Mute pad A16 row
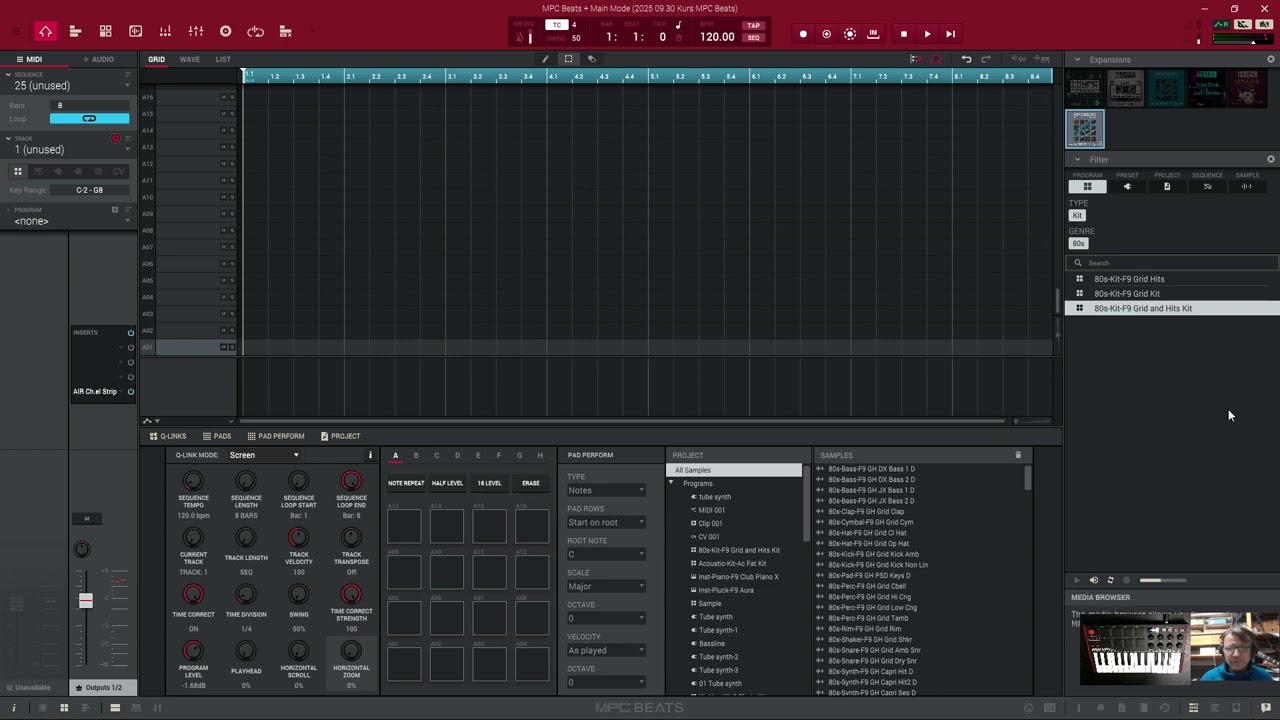 click(223, 97)
